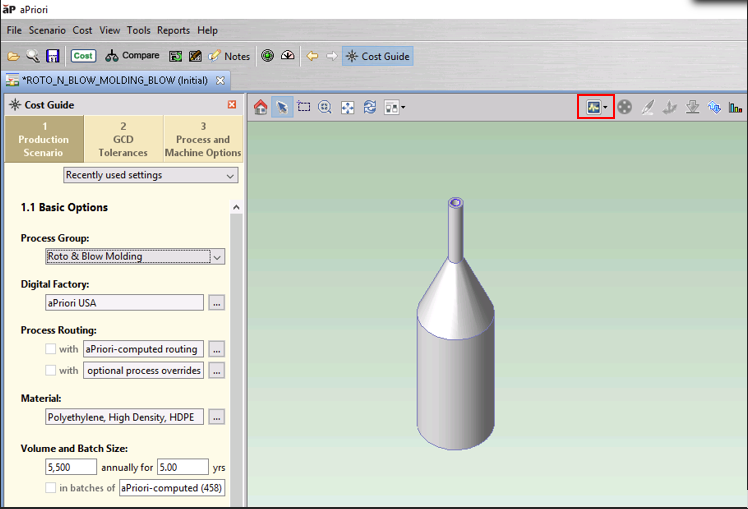Open Notes from the toolbar
The height and width of the screenshot is (509, 748).
[x=229, y=56]
